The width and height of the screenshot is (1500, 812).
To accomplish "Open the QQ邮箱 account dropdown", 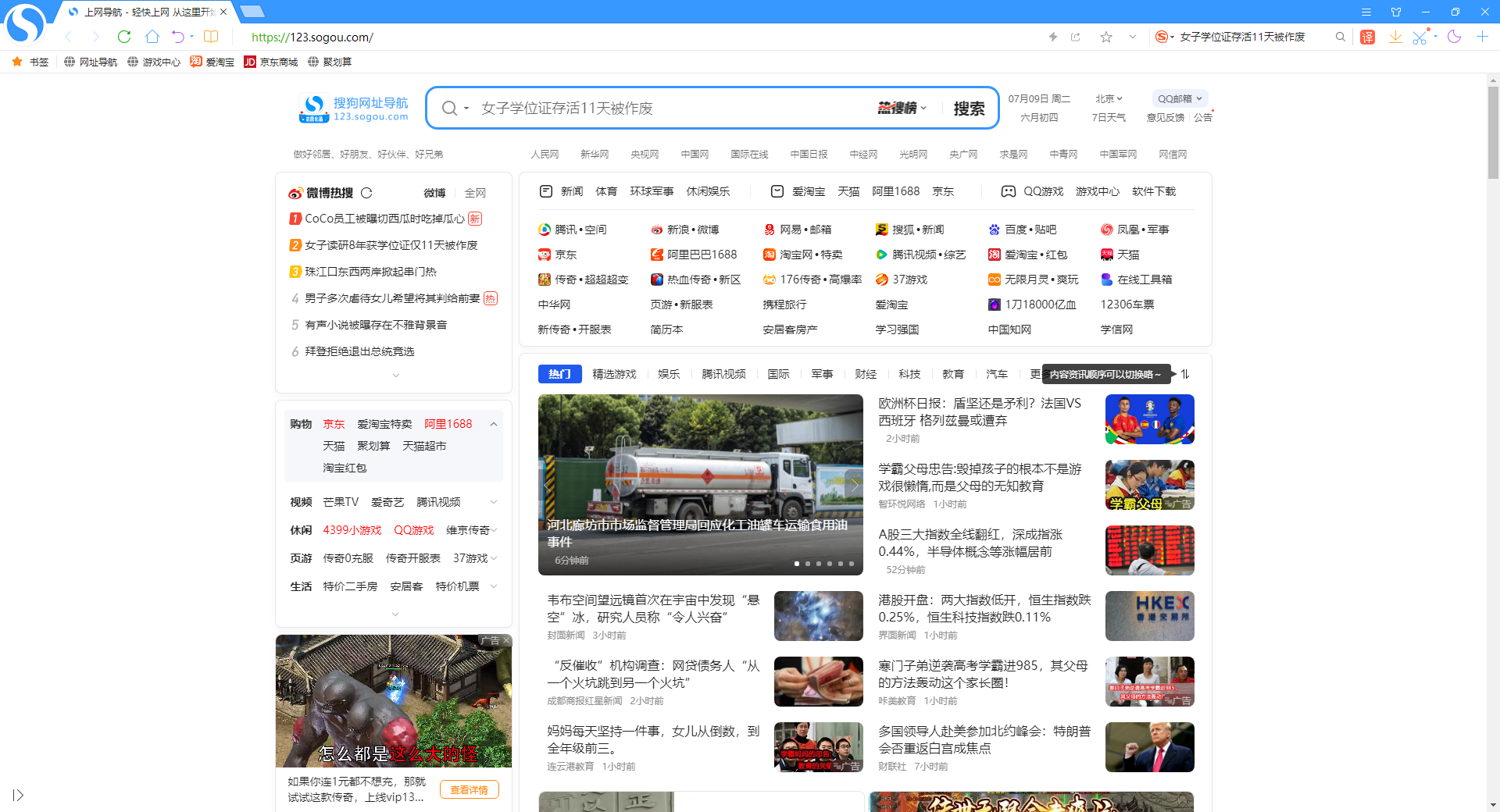I will pos(1180,98).
